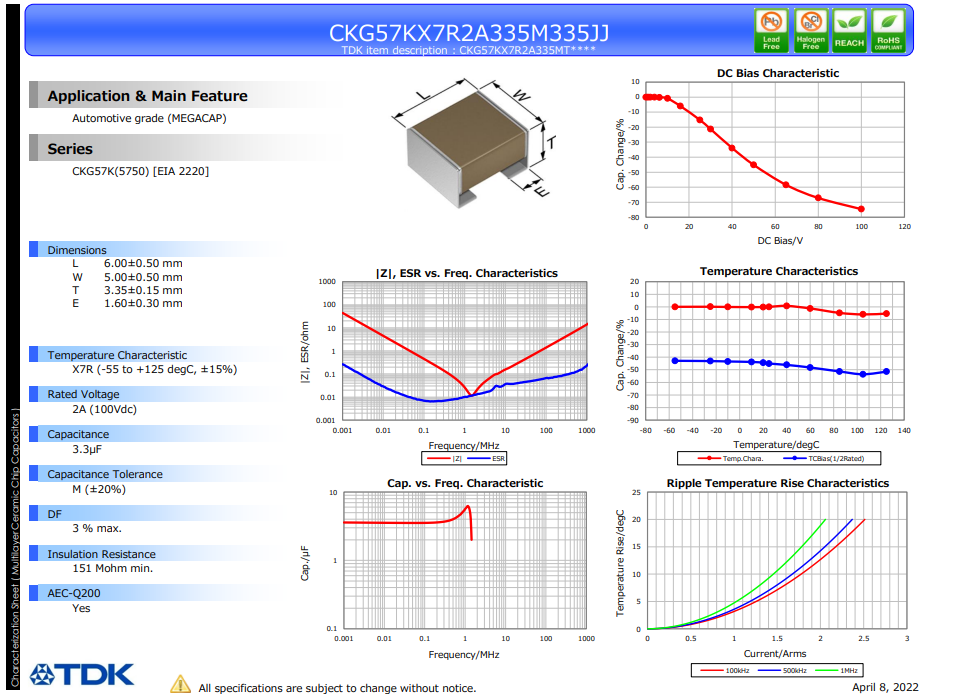
Task: Click Application & Main Feature heading
Action: [148, 96]
